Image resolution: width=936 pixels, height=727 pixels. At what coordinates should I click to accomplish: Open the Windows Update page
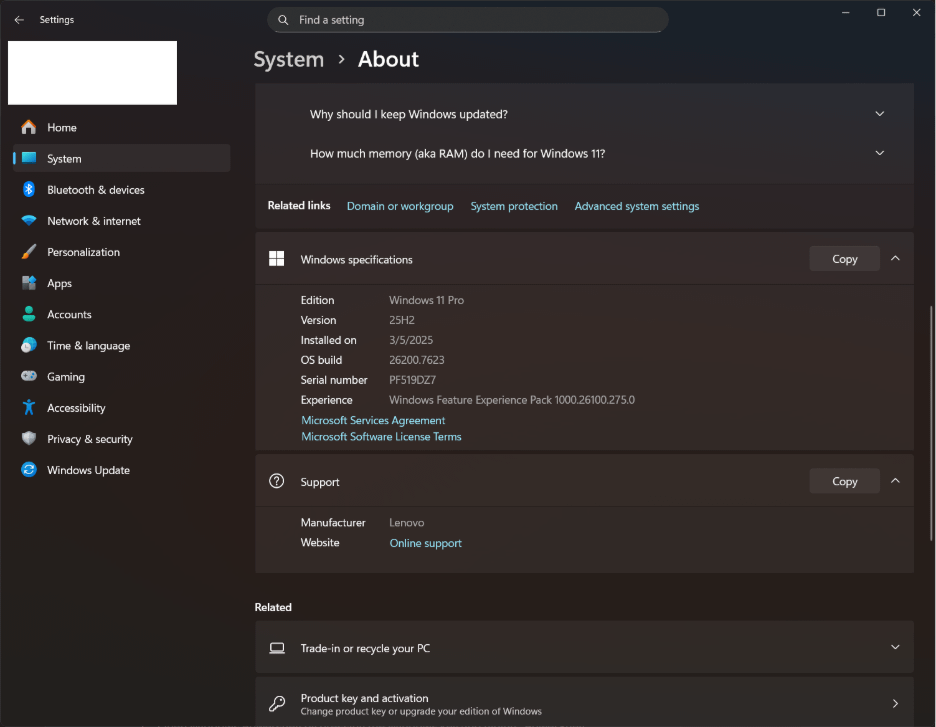click(x=121, y=470)
